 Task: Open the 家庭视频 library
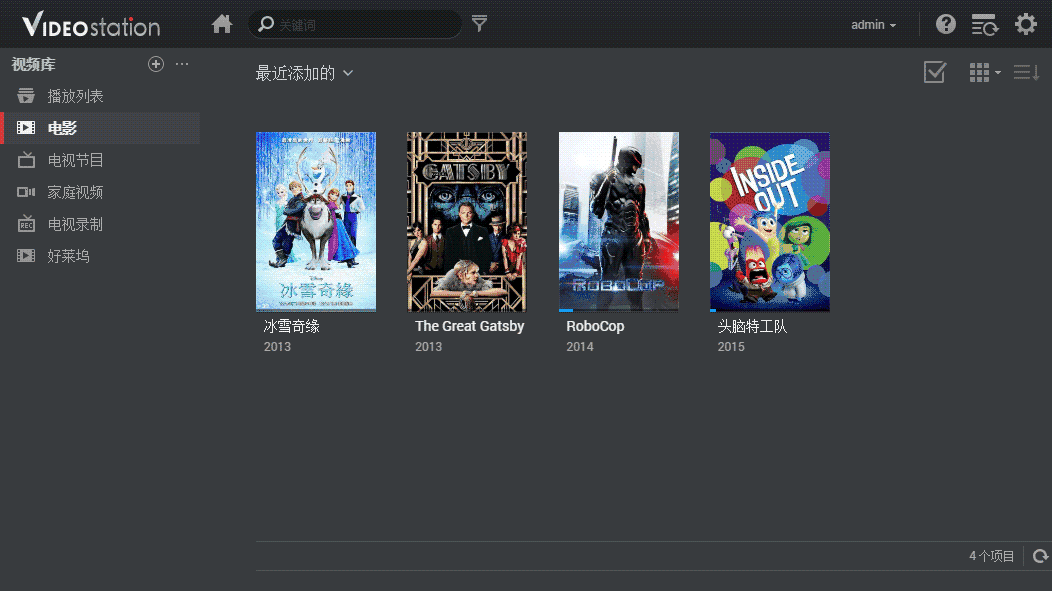75,192
